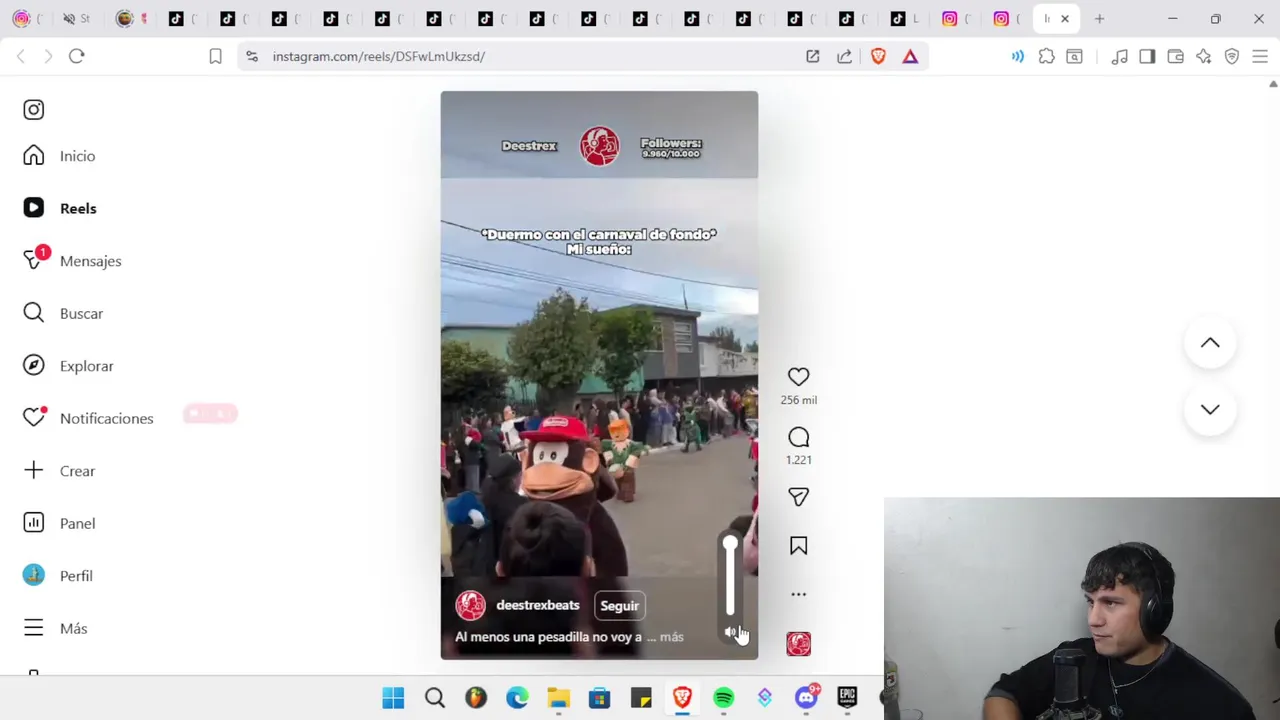
Task: Open Perfil page
Action: [x=58, y=576]
